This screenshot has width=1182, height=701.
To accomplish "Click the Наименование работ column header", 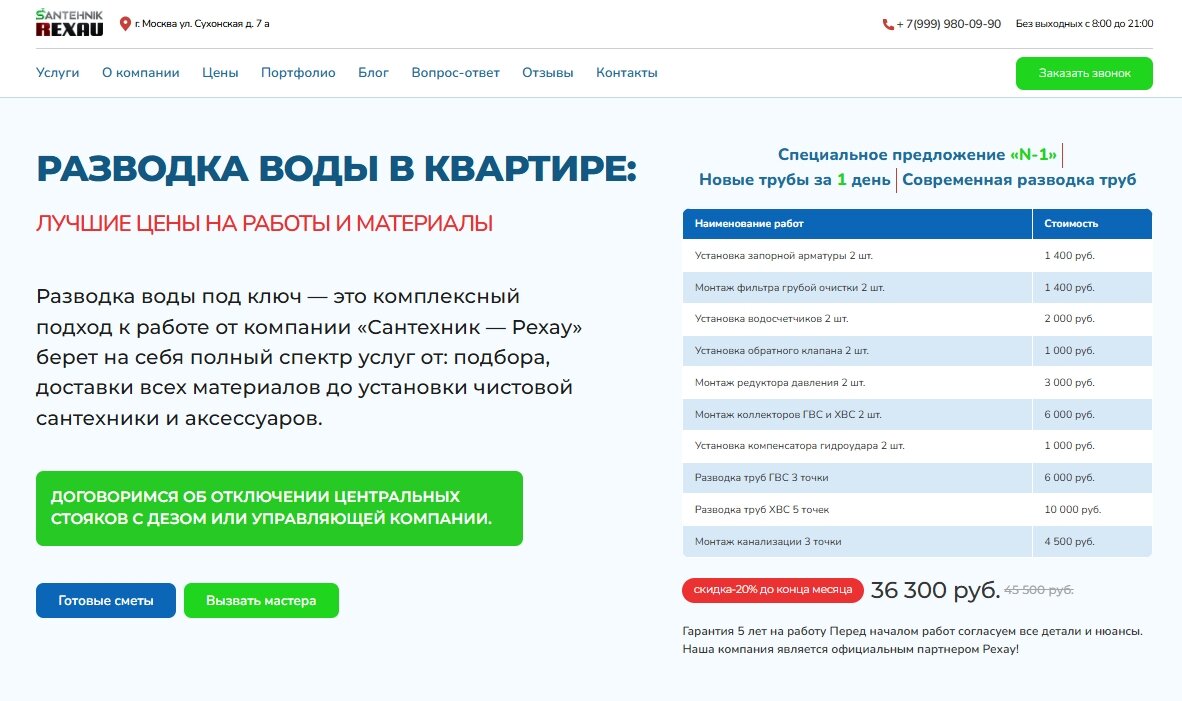I will [857, 224].
